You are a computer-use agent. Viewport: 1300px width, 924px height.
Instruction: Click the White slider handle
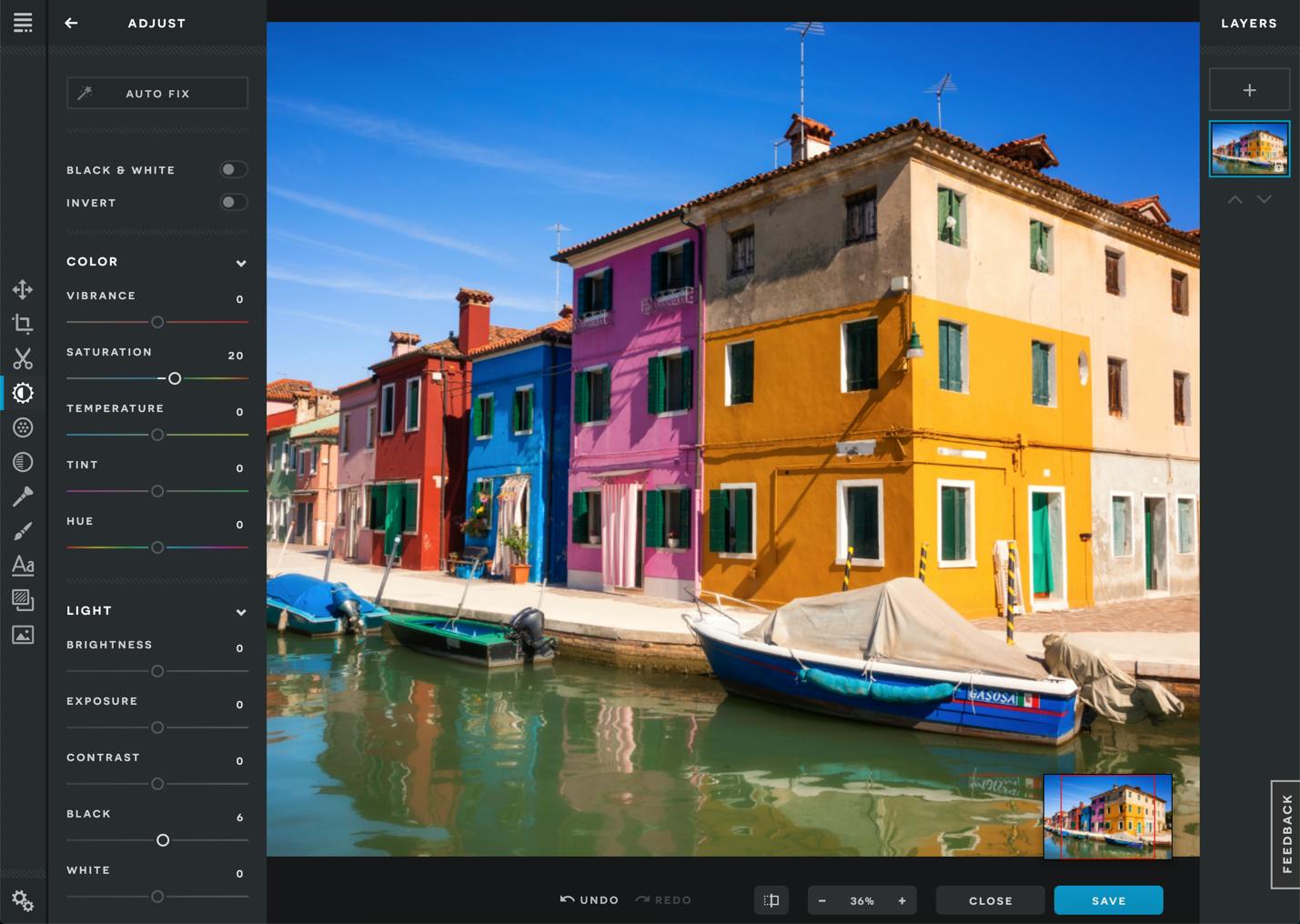pyautogui.click(x=157, y=897)
